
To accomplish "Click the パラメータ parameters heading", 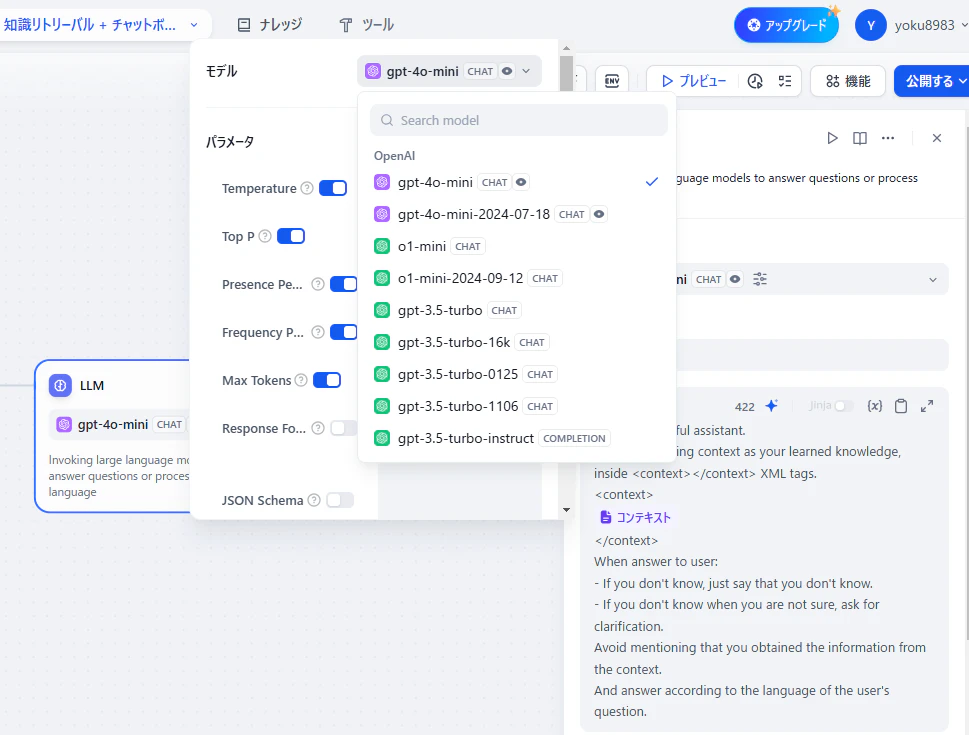I will tap(230, 142).
